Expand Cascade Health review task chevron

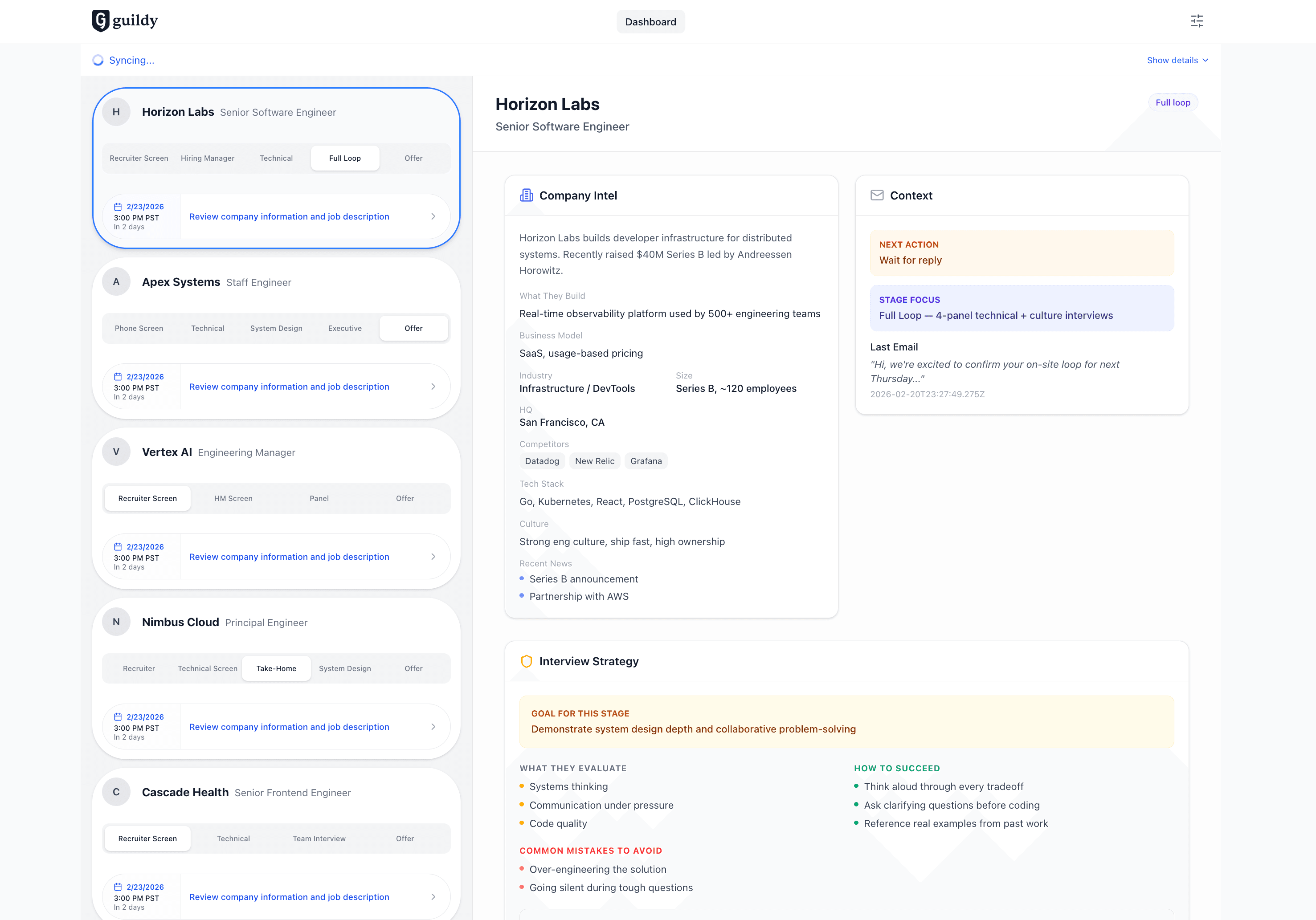click(433, 896)
